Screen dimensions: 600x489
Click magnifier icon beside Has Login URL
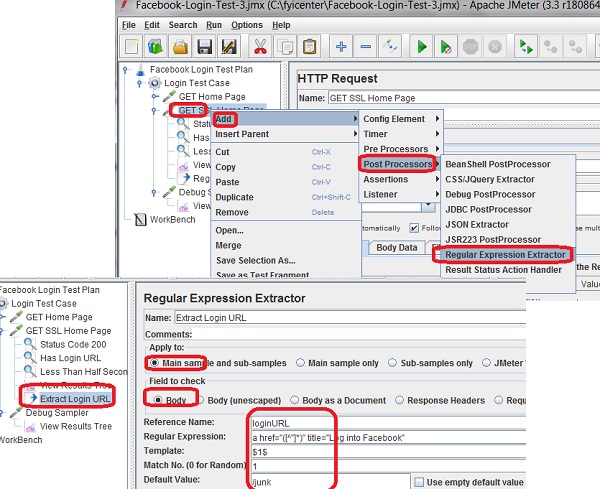[x=30, y=357]
